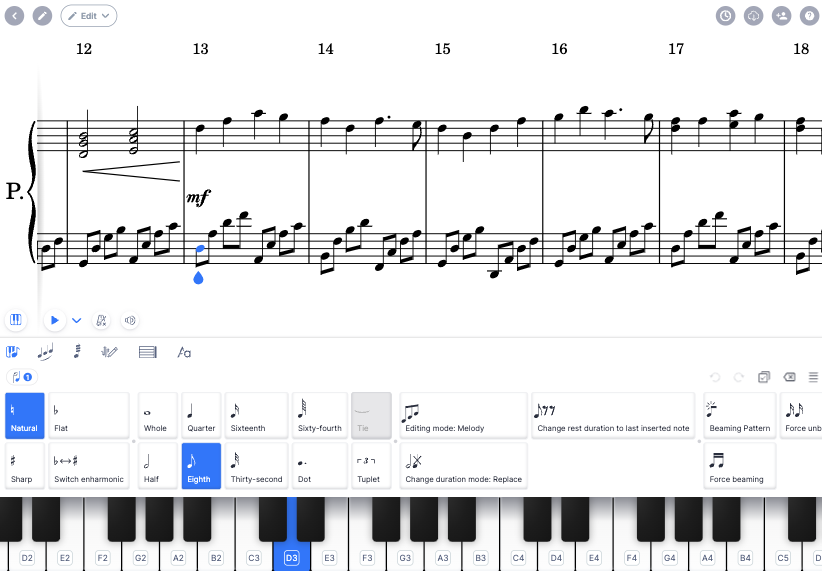Toggle the Eighth note duration
The image size is (822, 571).
click(x=201, y=466)
